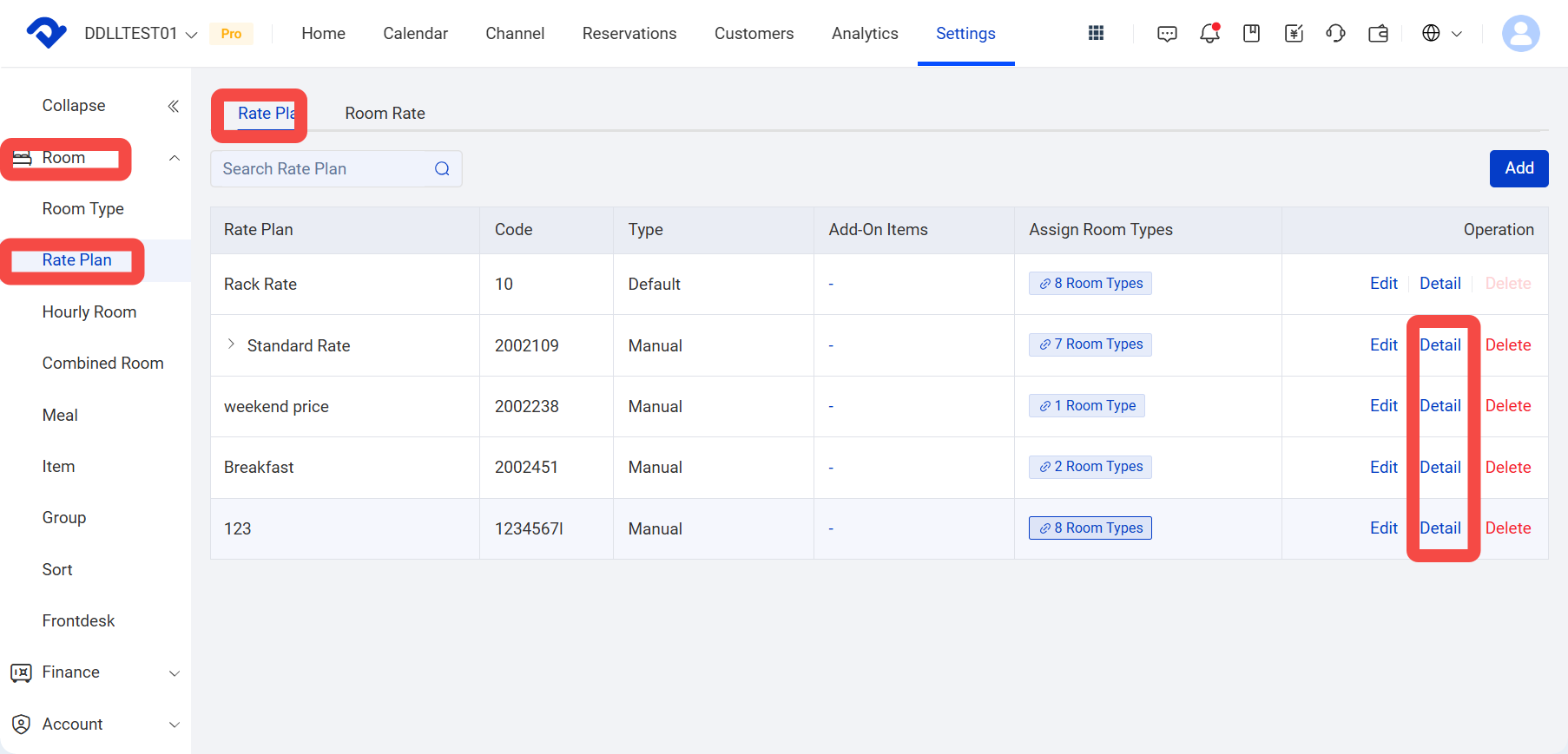
Task: Edit the Standard Rate plan
Action: (x=1383, y=345)
